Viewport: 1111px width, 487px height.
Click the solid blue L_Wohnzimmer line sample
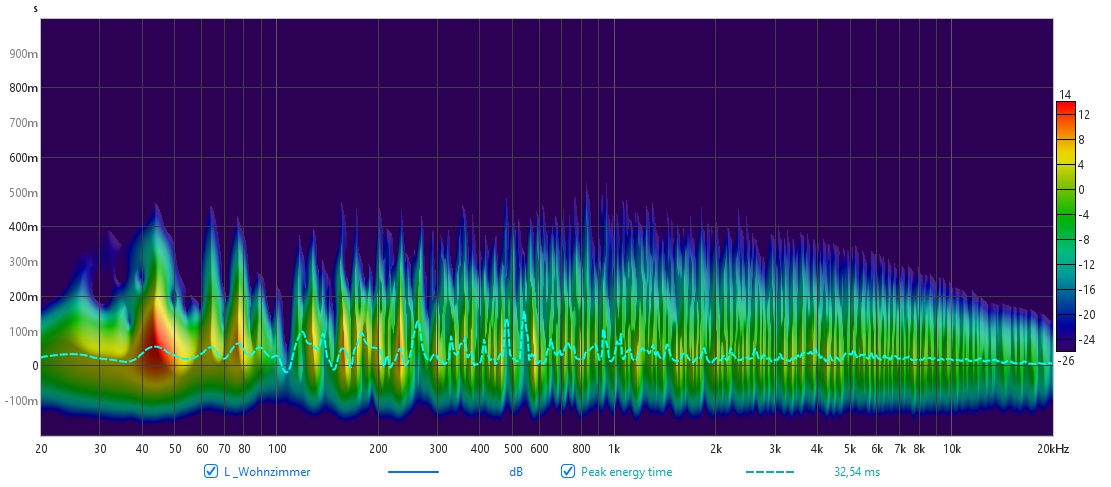pyautogui.click(x=412, y=472)
